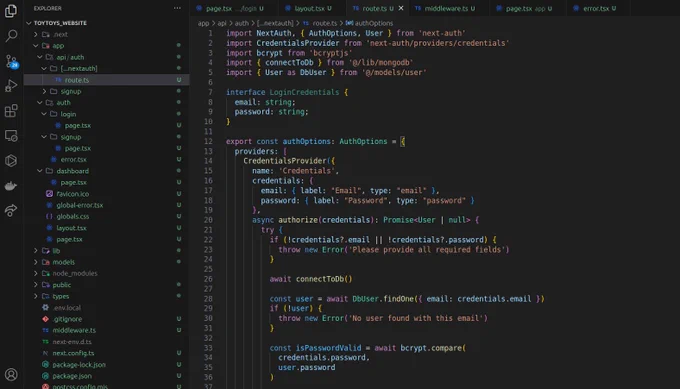
Task: Open page.tsx under login folder
Action: tap(106, 125)
